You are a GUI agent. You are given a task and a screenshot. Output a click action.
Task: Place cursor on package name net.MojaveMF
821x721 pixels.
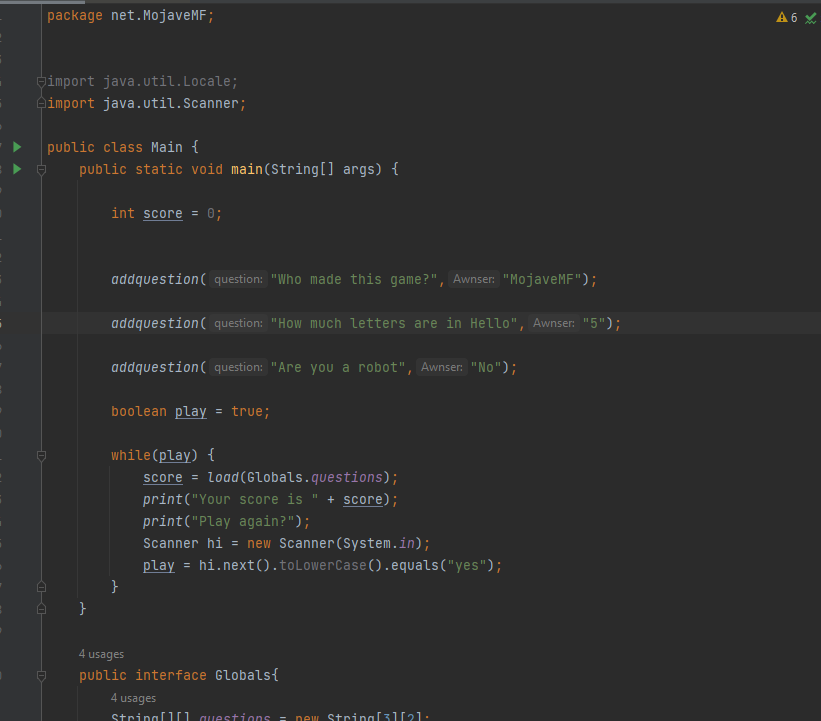pos(159,16)
